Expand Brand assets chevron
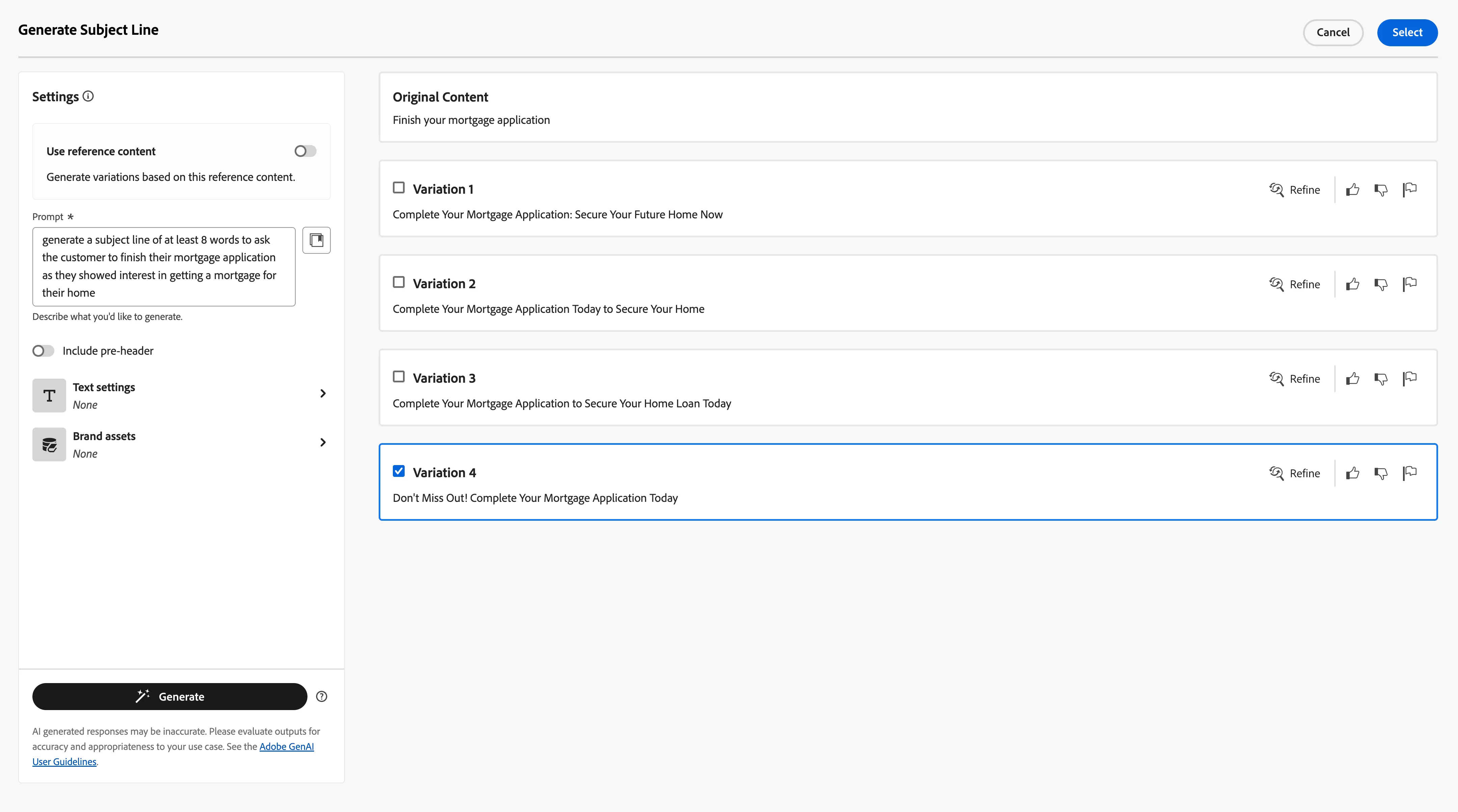Image resolution: width=1458 pixels, height=812 pixels. pos(323,442)
